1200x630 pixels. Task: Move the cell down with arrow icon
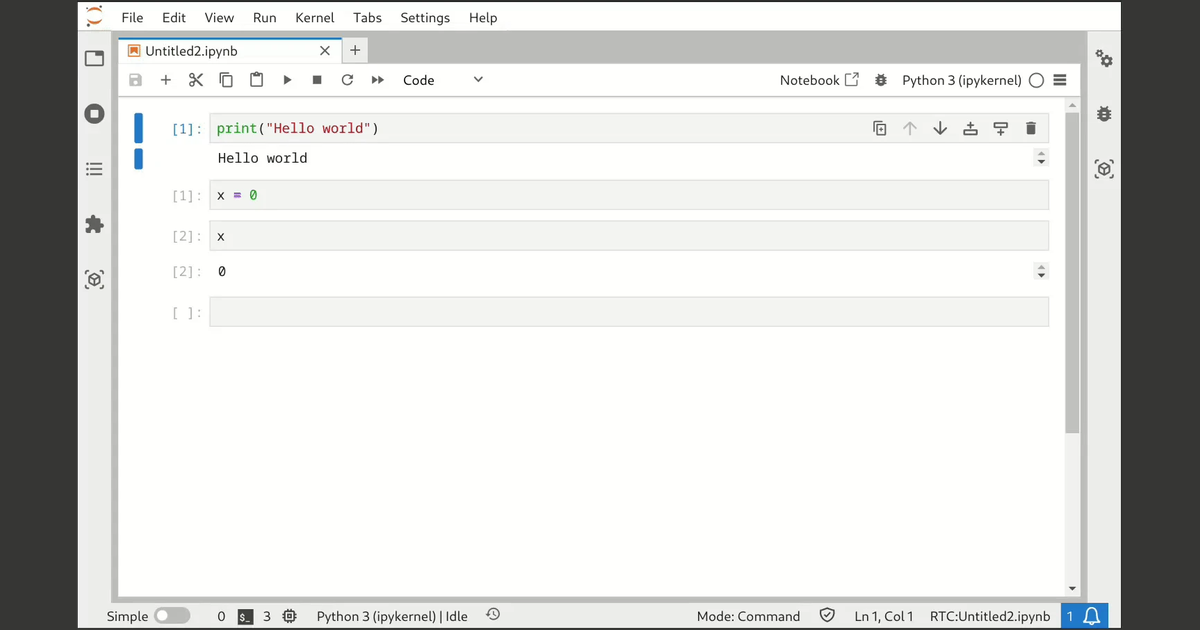(940, 128)
